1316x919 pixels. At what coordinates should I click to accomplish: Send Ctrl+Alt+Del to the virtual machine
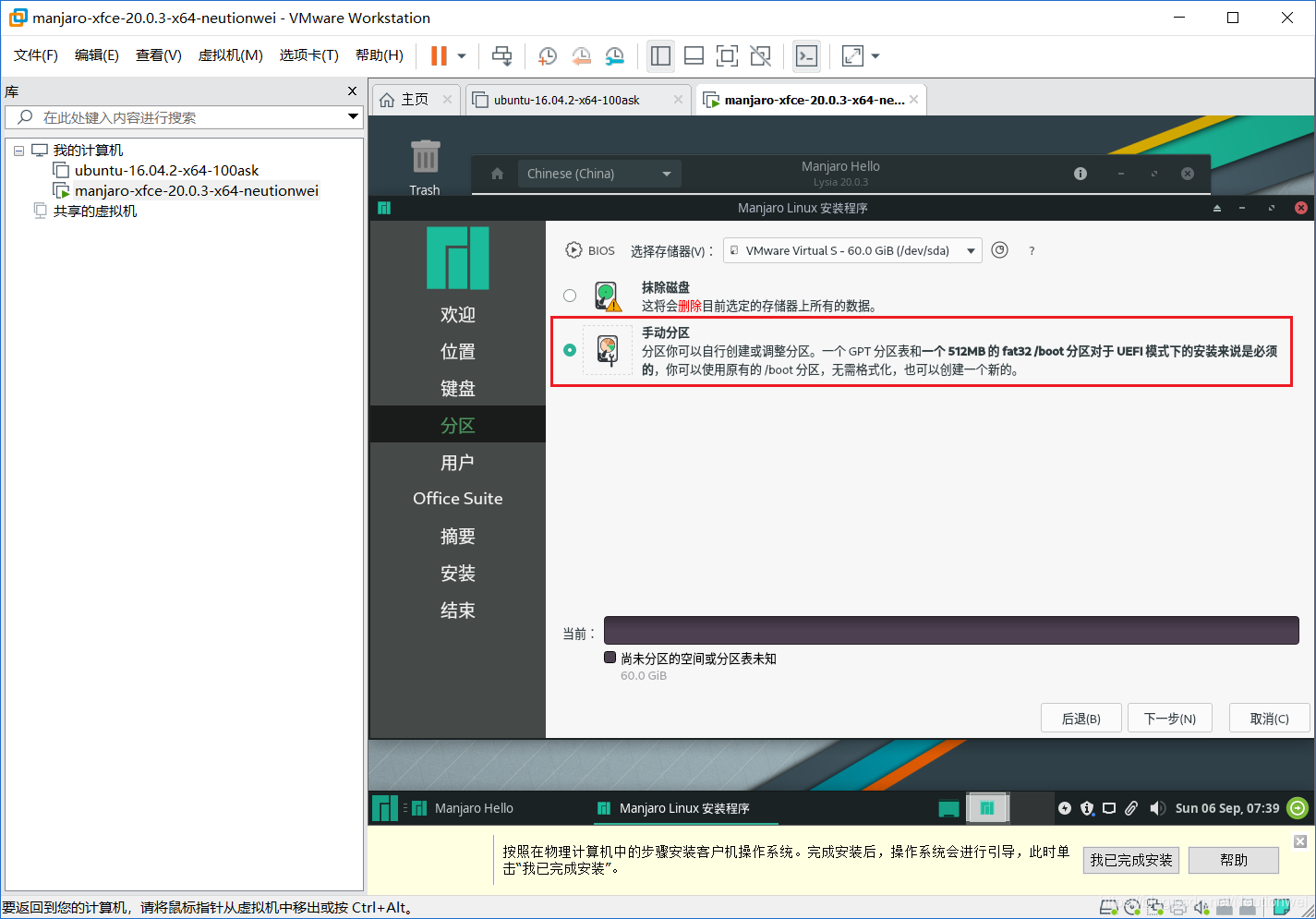(501, 56)
